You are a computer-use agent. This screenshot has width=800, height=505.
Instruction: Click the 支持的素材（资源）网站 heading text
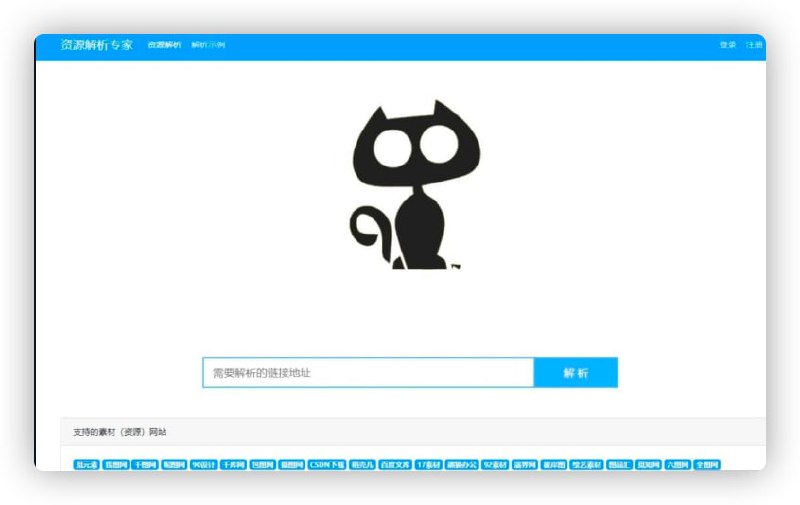pyautogui.click(x=119, y=432)
